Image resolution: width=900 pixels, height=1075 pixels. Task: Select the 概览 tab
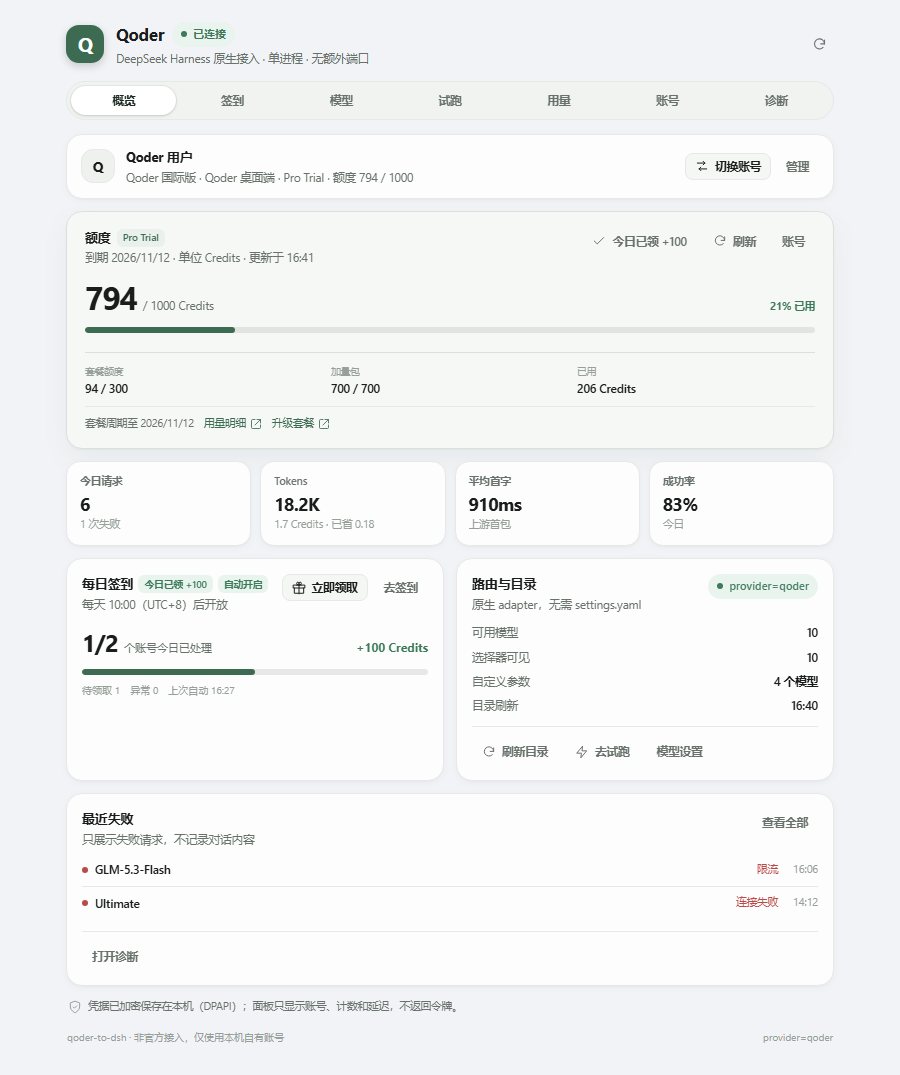point(123,101)
